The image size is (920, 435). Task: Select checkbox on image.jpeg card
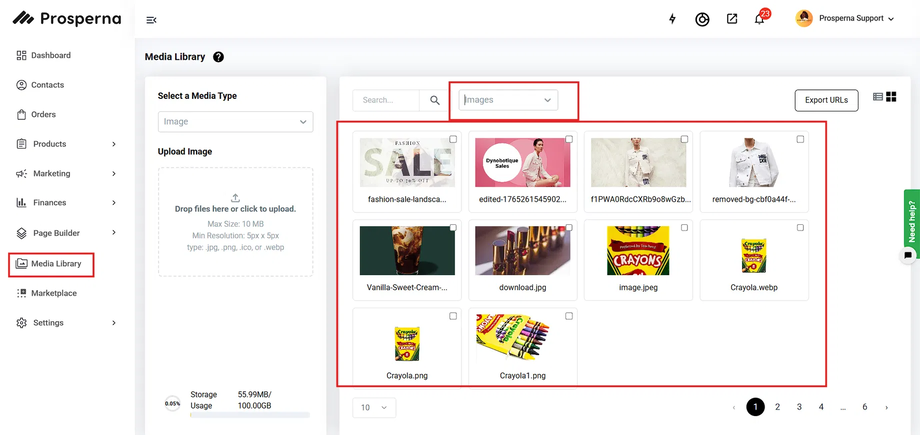pos(685,228)
